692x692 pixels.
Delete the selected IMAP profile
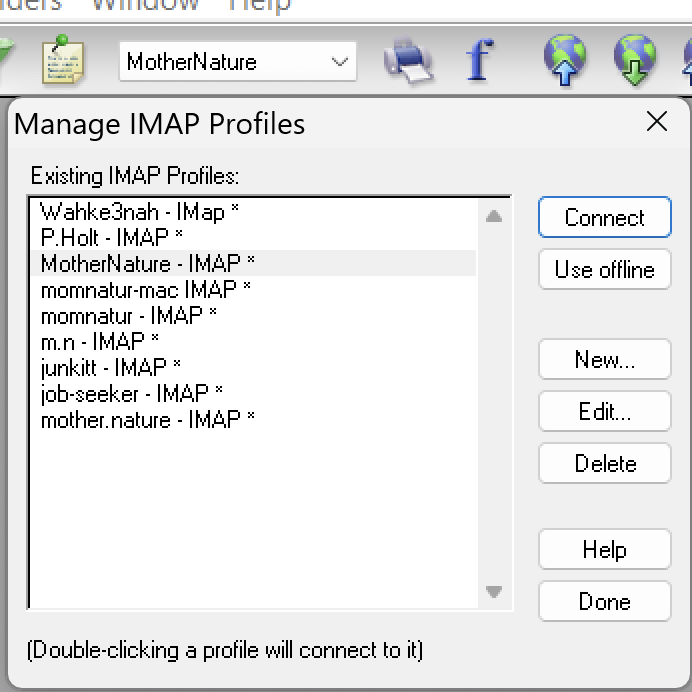pos(604,464)
